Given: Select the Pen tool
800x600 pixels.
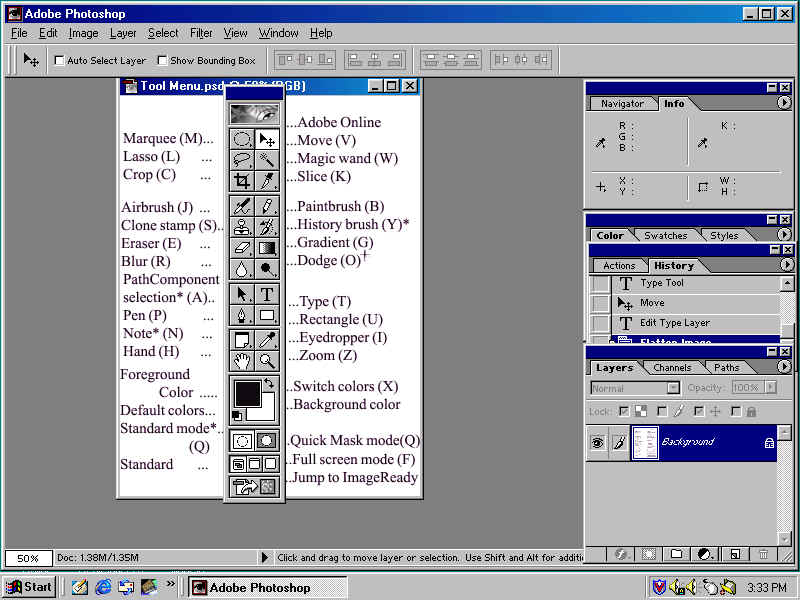Looking at the screenshot, I should tap(242, 315).
